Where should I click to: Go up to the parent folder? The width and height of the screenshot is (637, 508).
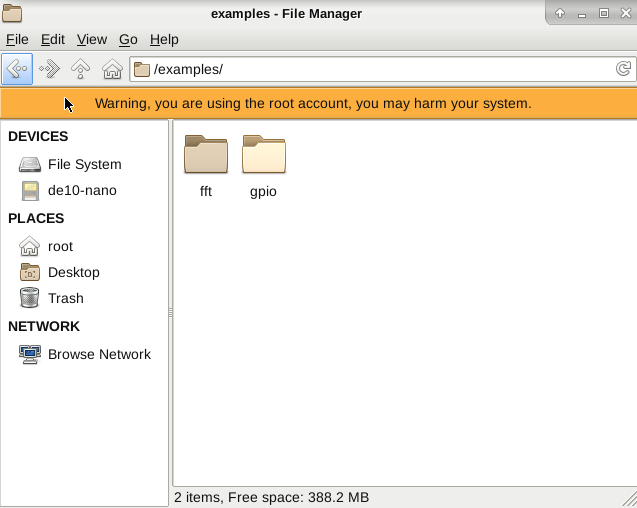[81, 69]
